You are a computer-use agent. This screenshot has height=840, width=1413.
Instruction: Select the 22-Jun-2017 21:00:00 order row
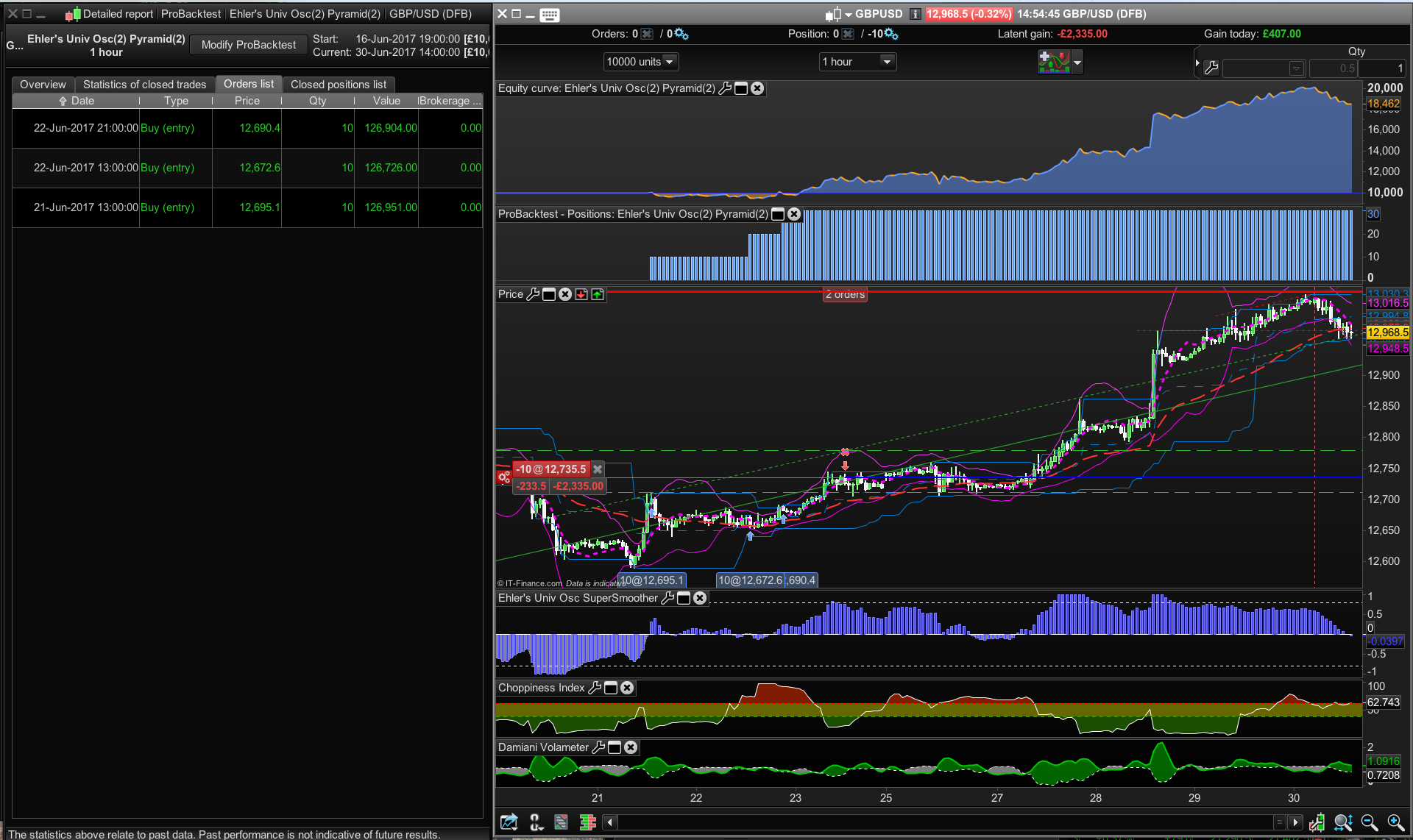pyautogui.click(x=247, y=128)
